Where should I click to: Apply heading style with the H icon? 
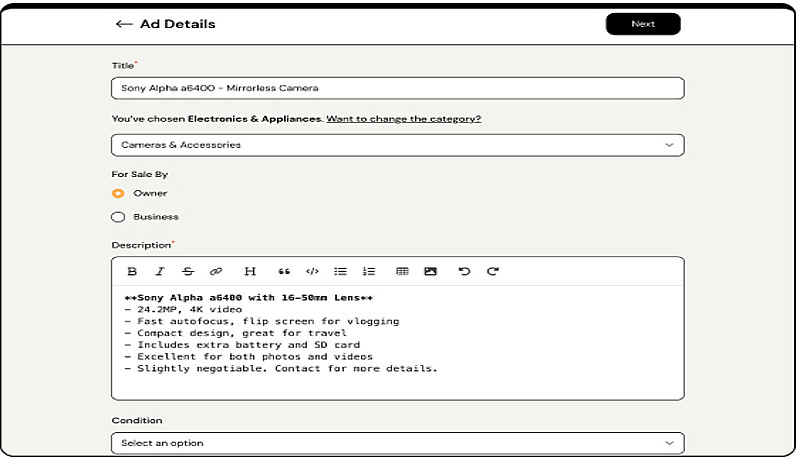point(250,271)
